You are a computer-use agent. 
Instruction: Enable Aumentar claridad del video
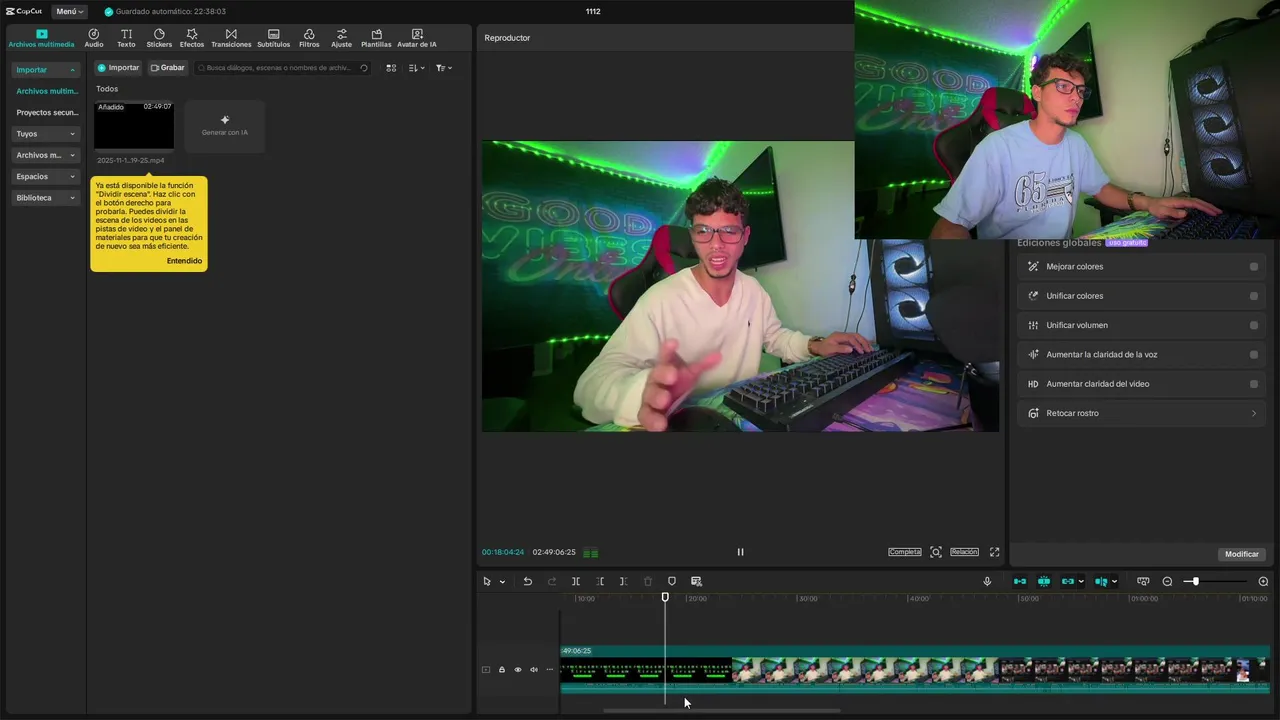(1254, 384)
